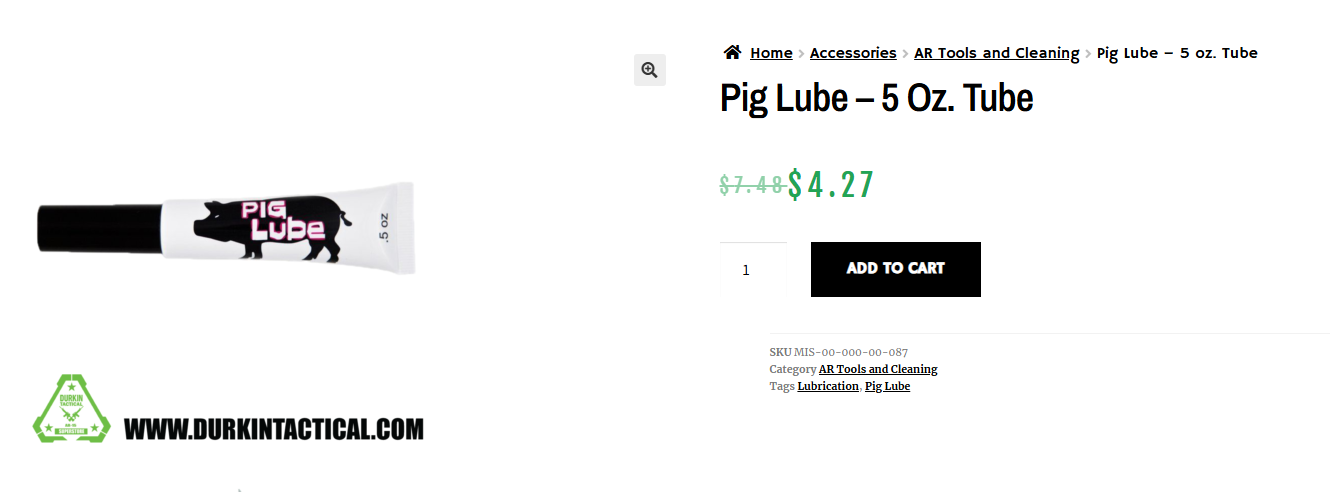The width and height of the screenshot is (1341, 492).
Task: Click the green $4.27 sale price
Action: [831, 184]
